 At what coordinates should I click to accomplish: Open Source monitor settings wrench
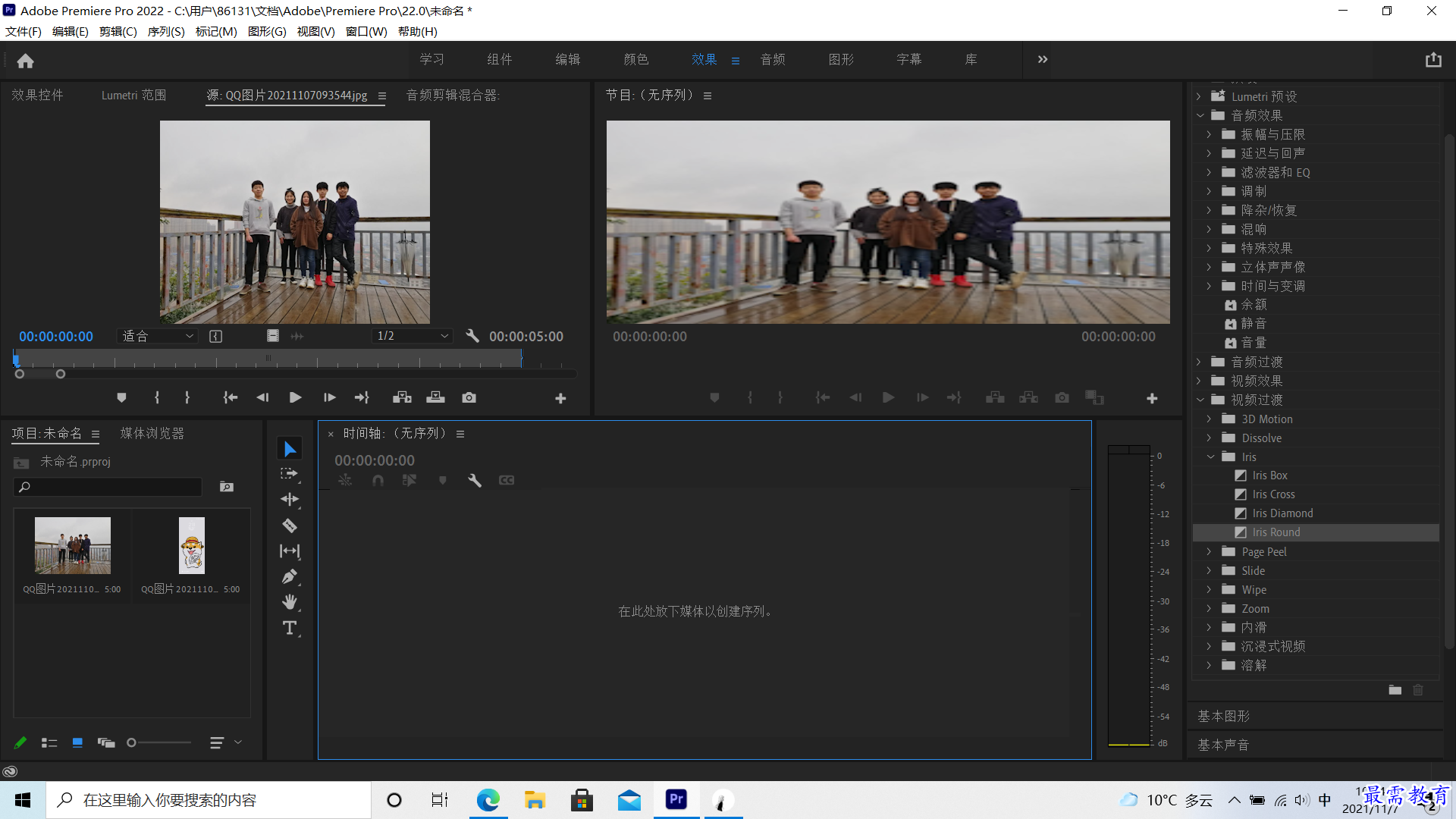coord(472,336)
